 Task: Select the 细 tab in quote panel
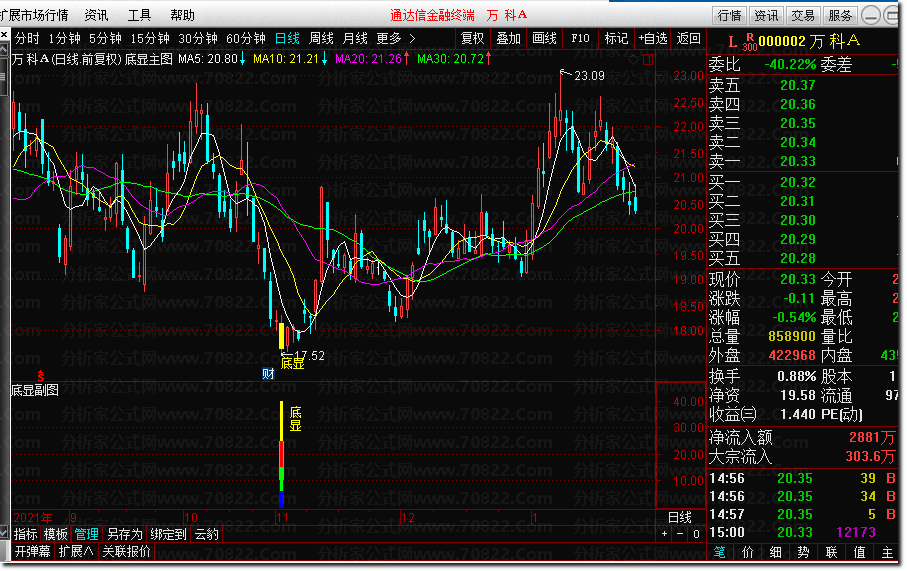click(x=776, y=552)
